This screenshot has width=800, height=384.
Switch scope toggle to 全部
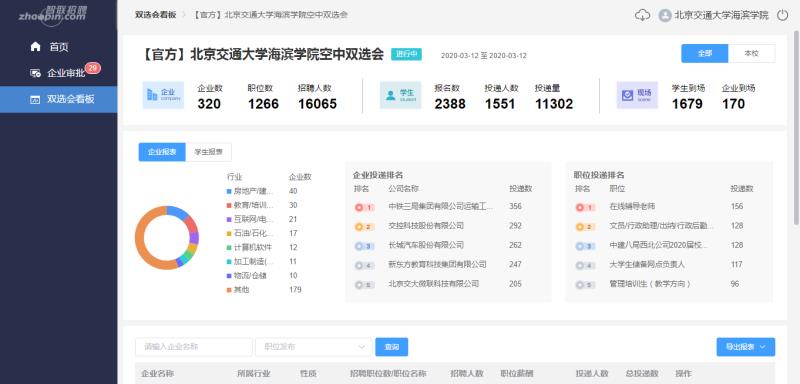tap(705, 54)
